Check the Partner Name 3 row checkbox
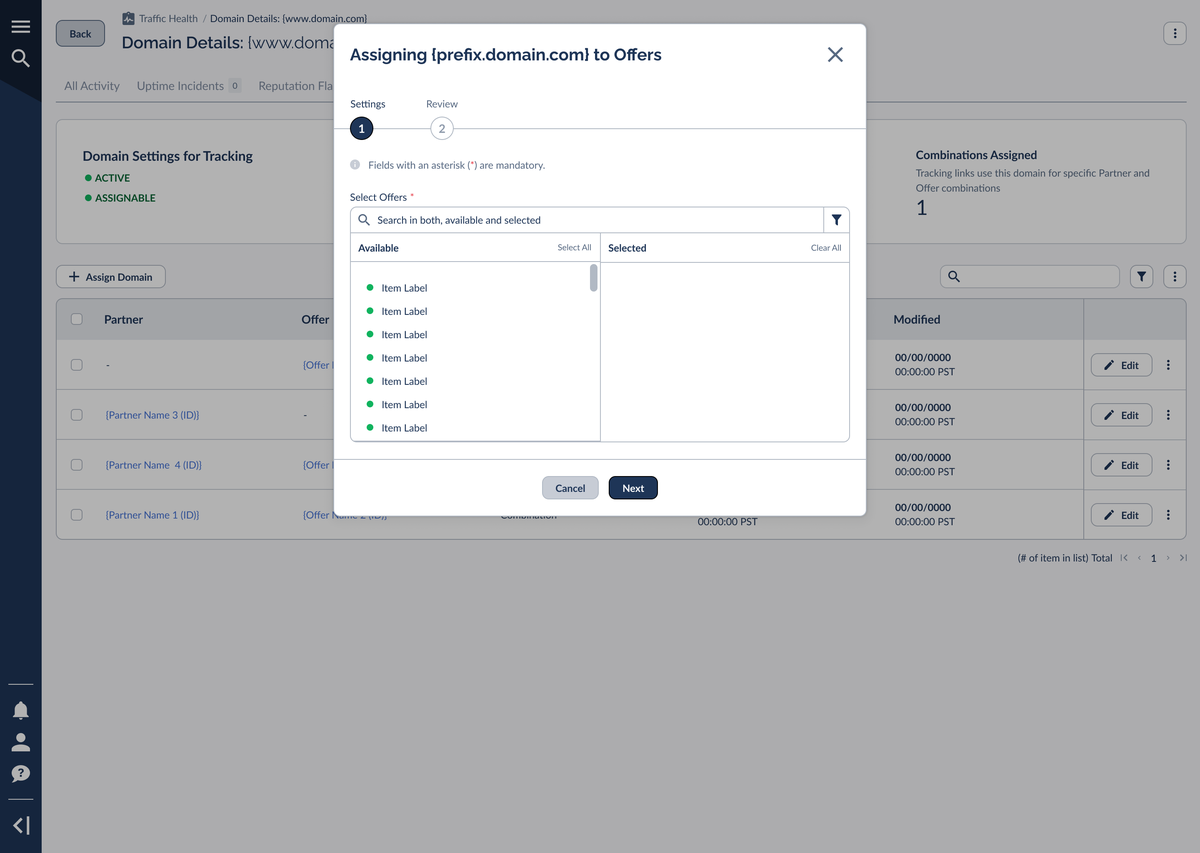This screenshot has height=853, width=1200. tap(77, 415)
